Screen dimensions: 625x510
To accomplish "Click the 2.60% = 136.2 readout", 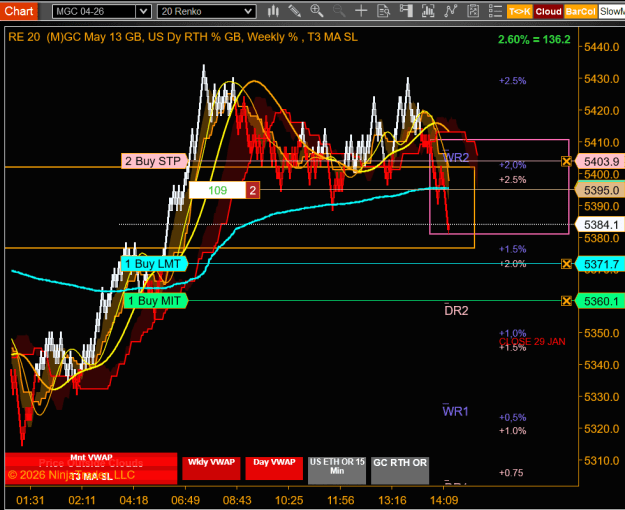I will pyautogui.click(x=534, y=39).
